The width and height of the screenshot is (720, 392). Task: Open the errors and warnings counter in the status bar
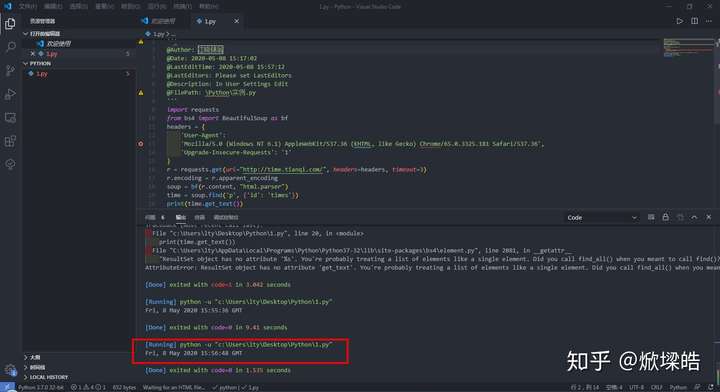[88, 387]
